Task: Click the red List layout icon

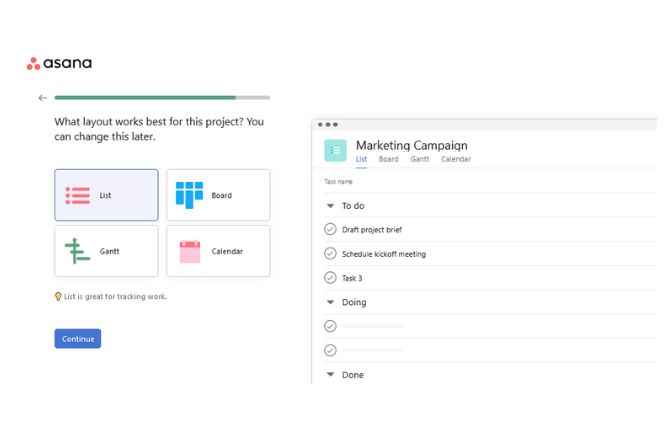Action: pos(78,195)
